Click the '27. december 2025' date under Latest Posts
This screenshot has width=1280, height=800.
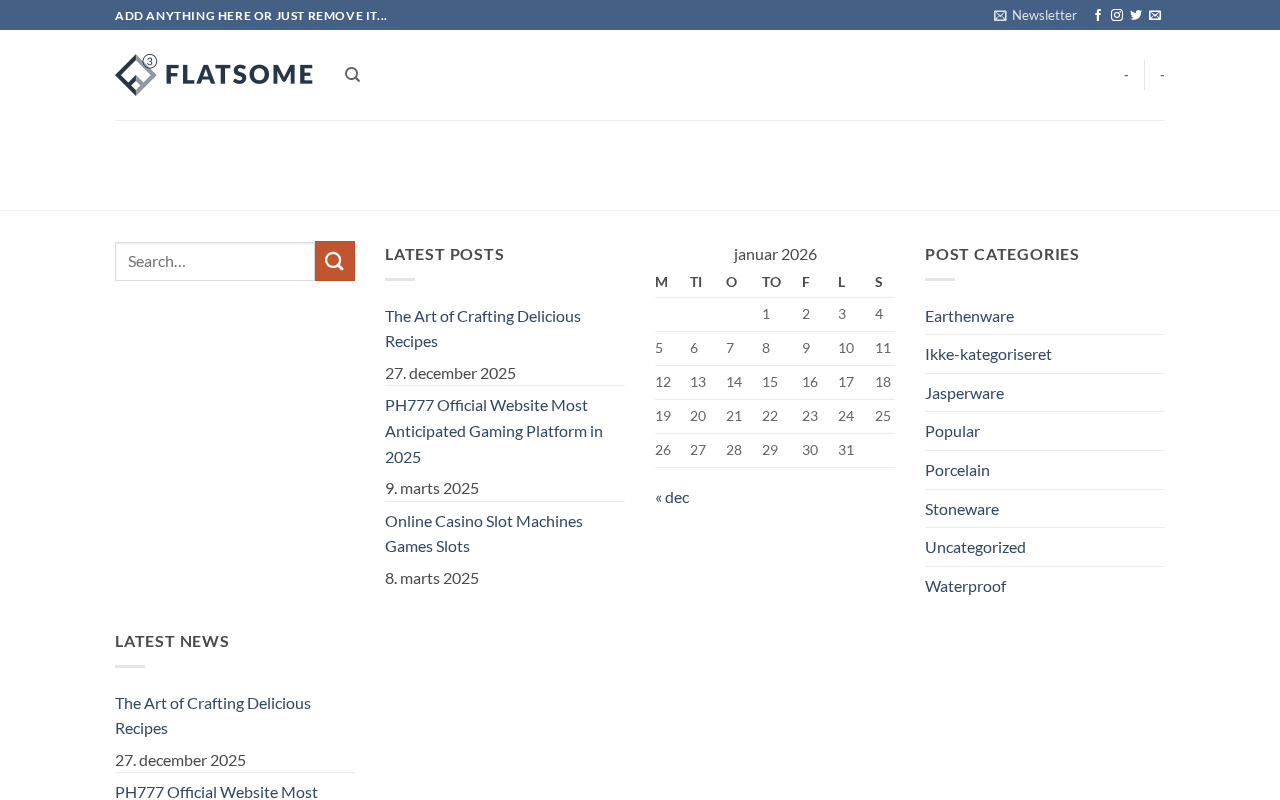click(450, 373)
